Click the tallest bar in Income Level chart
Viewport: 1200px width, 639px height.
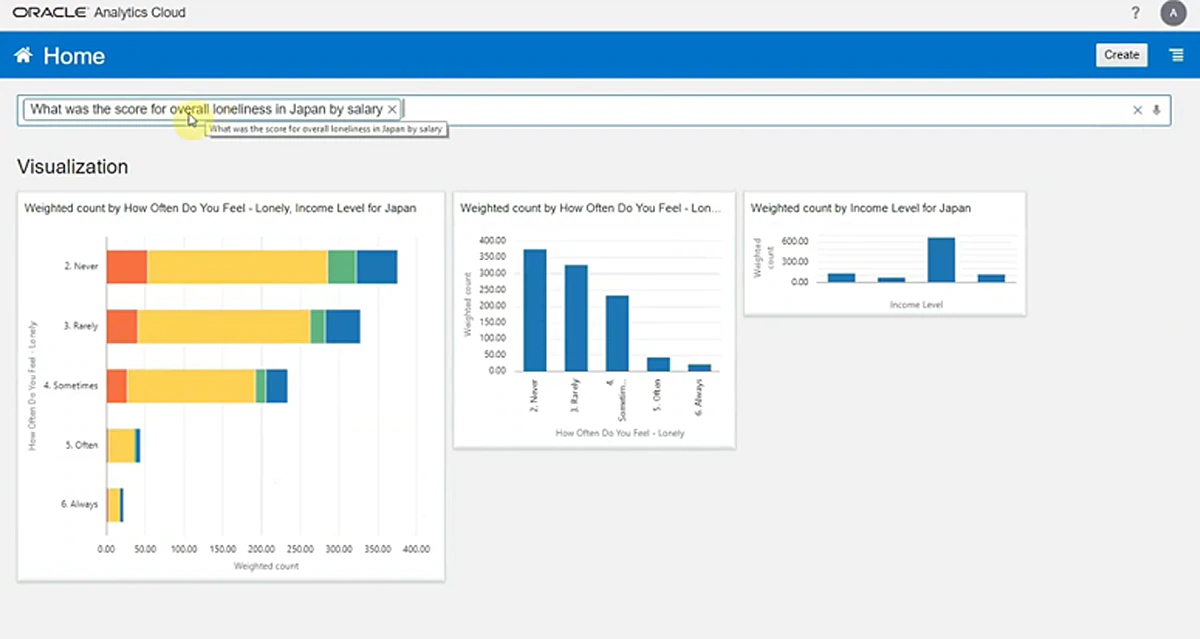click(941, 260)
